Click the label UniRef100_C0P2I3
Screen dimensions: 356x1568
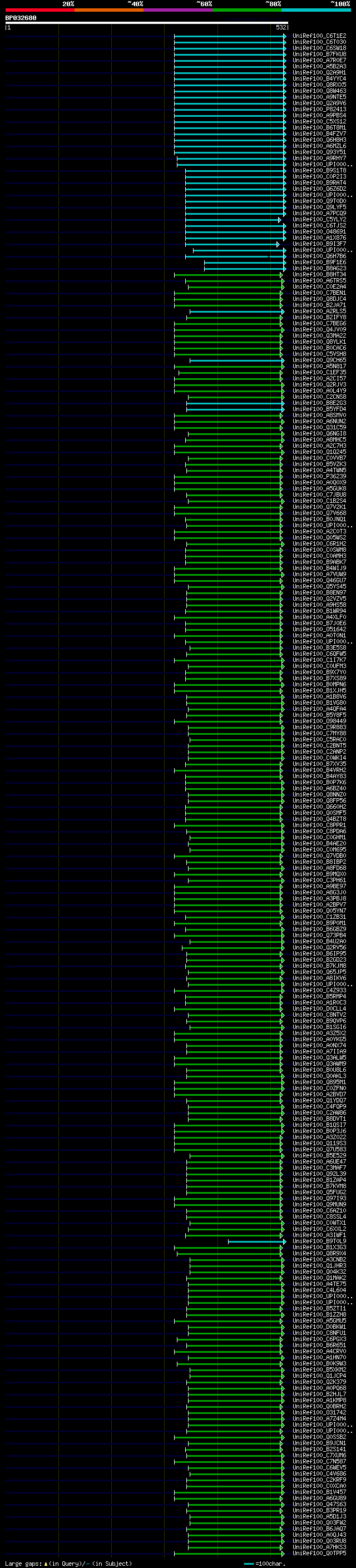point(319,176)
